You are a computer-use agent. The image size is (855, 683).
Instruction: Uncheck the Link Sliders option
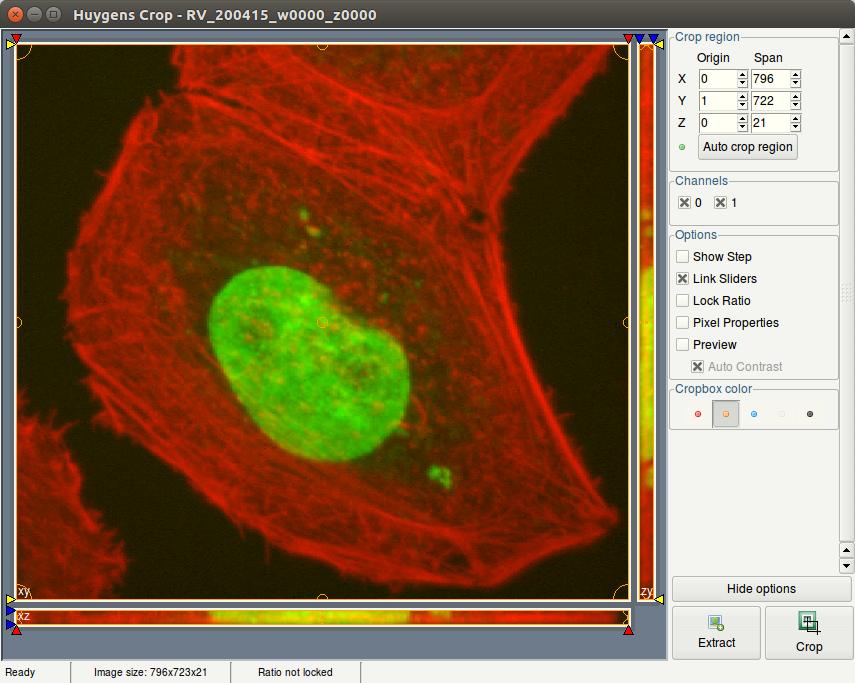click(x=683, y=279)
